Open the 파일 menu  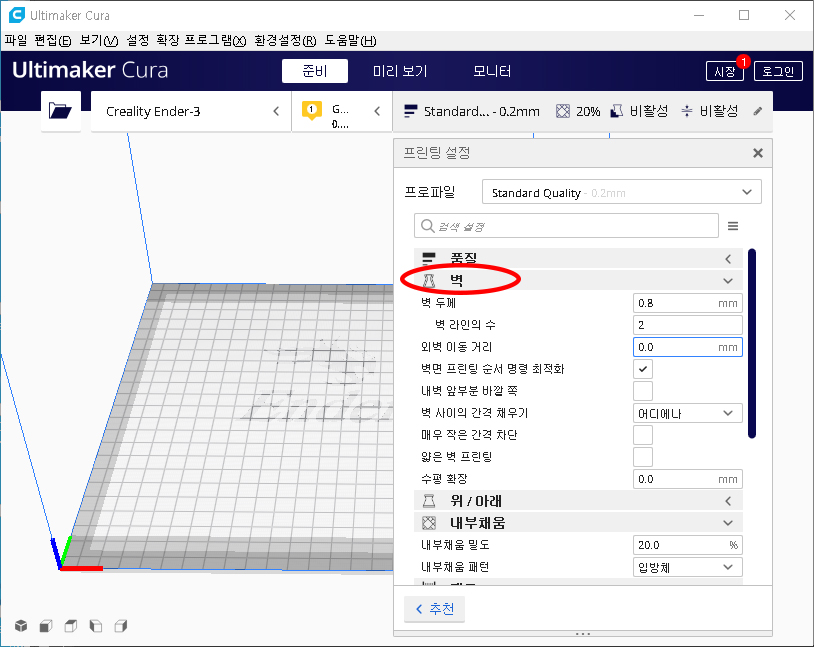16,41
